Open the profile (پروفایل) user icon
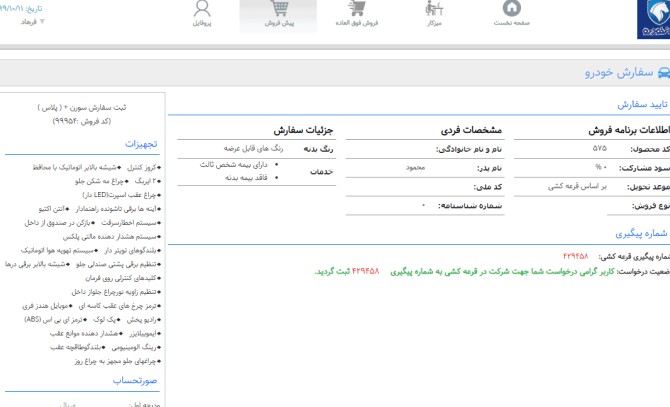 click(202, 8)
